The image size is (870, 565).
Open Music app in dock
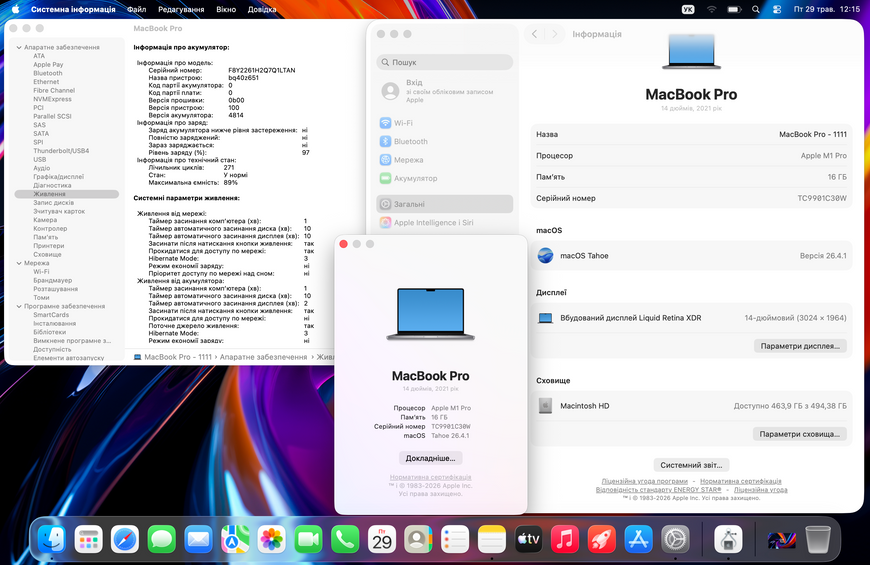pyautogui.click(x=565, y=539)
